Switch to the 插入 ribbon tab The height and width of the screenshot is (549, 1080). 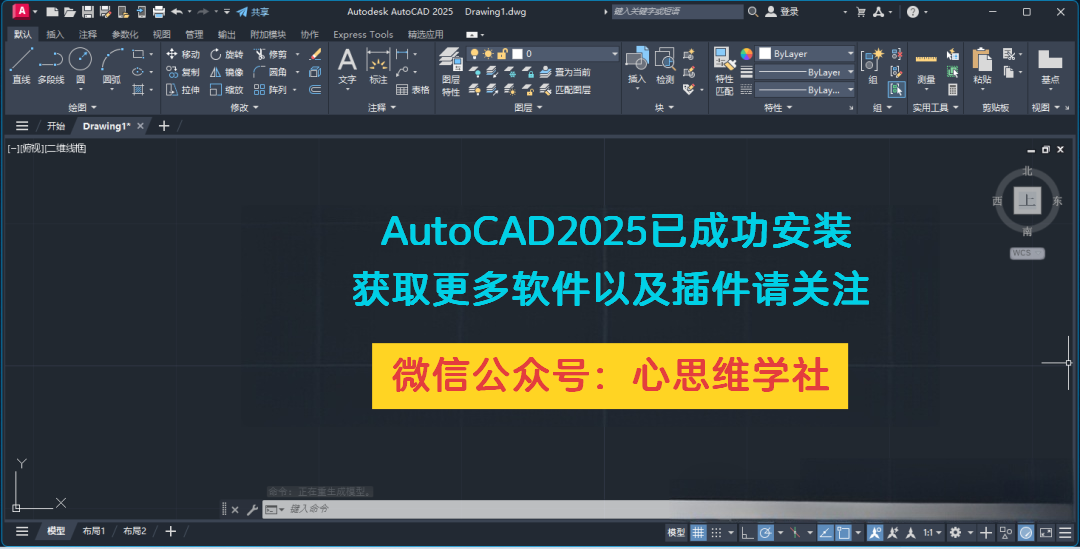pyautogui.click(x=55, y=34)
